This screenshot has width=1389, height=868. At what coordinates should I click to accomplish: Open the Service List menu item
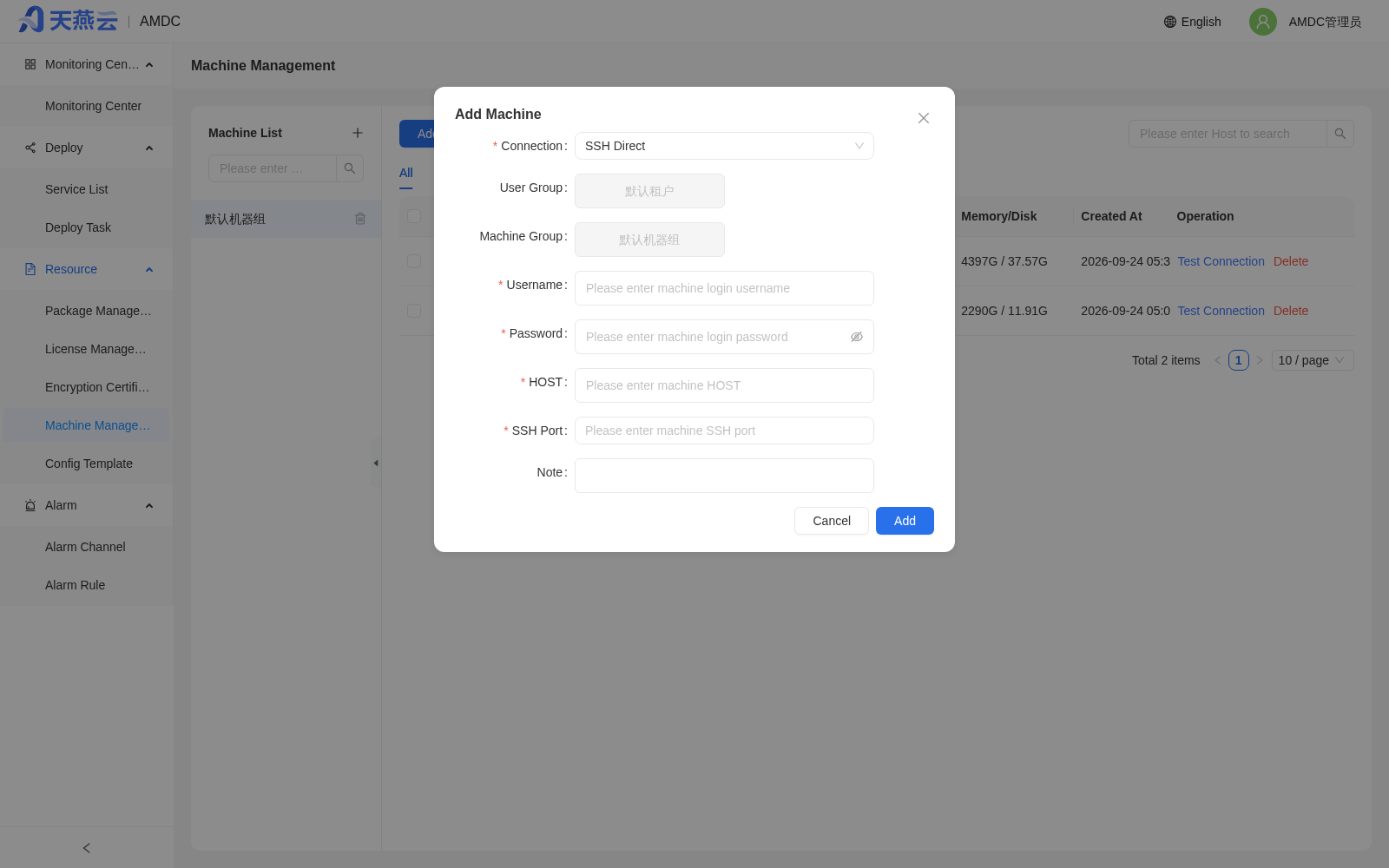[87, 189]
